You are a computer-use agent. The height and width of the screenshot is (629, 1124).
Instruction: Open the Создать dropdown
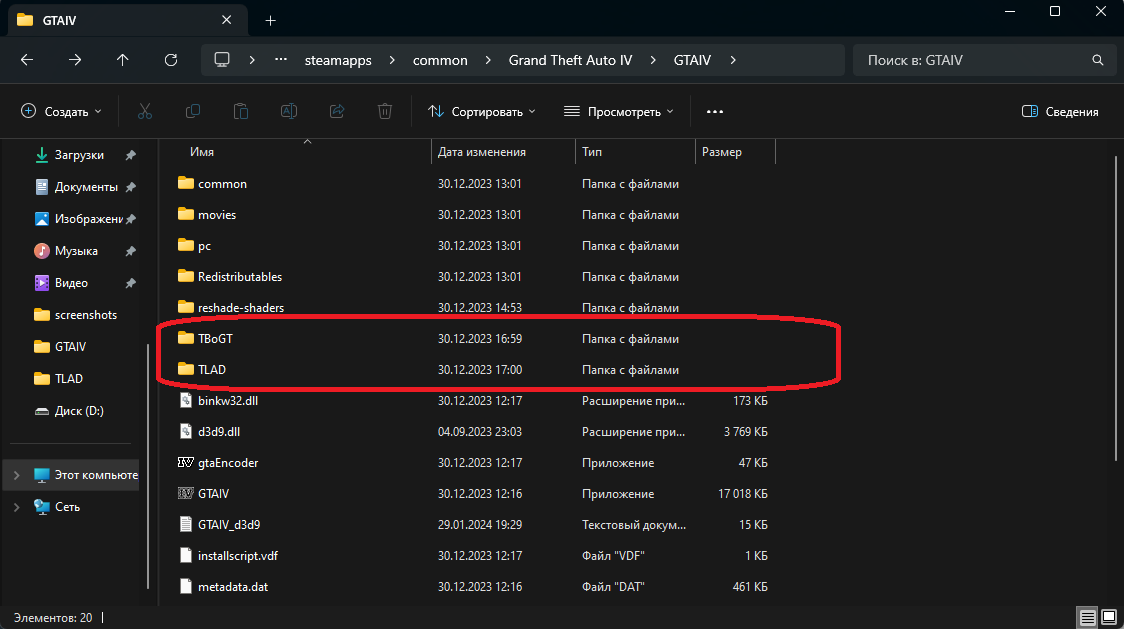tap(62, 111)
